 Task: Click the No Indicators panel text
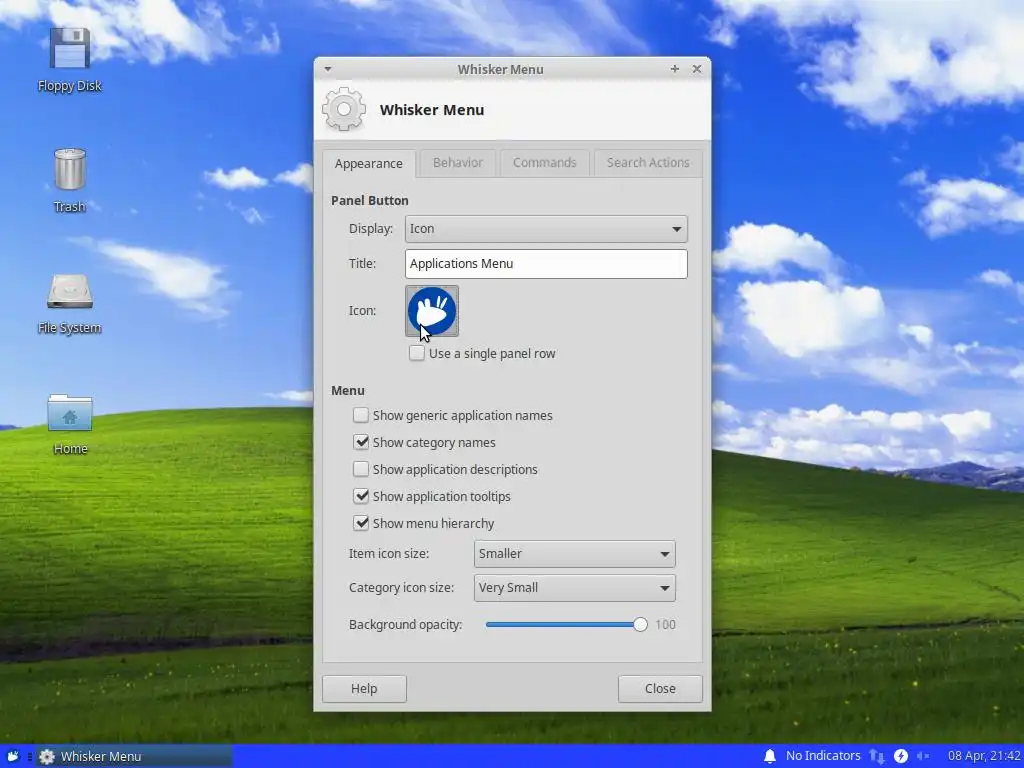point(823,756)
